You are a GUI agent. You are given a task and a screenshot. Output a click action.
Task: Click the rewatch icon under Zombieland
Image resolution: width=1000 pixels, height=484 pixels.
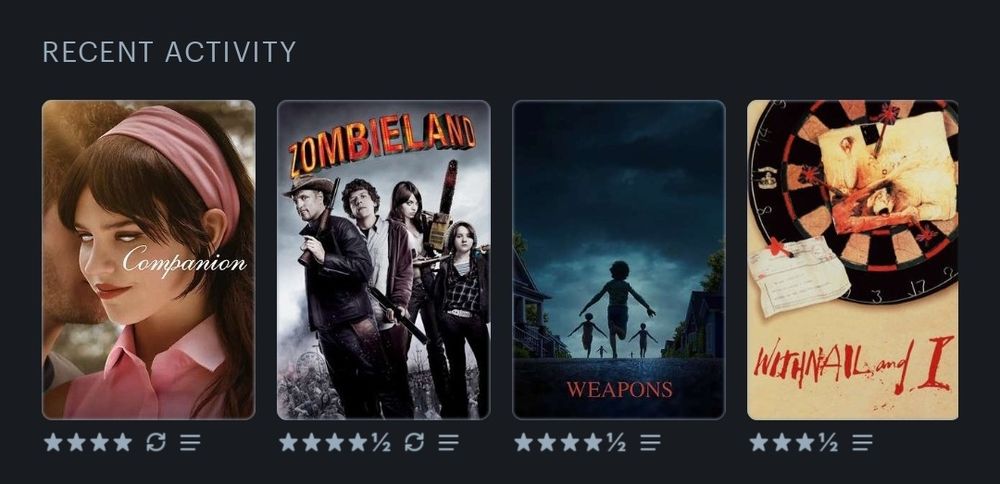[415, 442]
